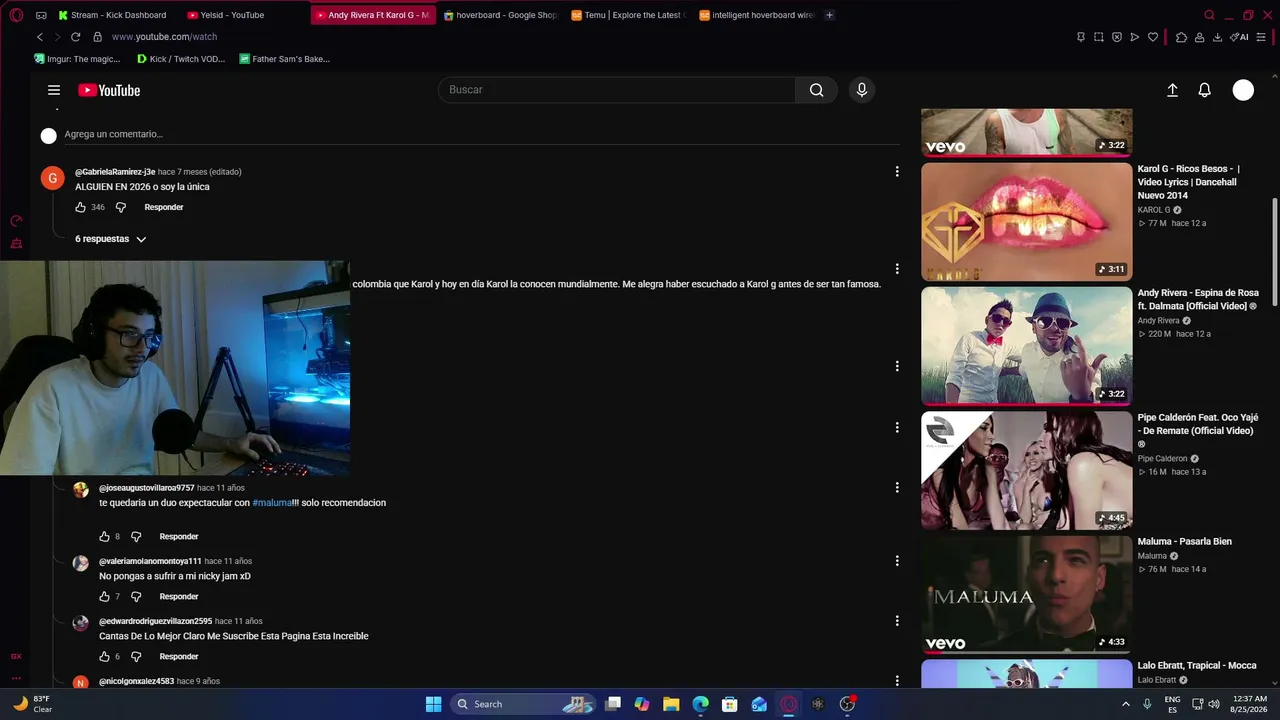Open GX Corner in the Opera sidebar
This screenshot has height=720, width=1280.
click(16, 656)
